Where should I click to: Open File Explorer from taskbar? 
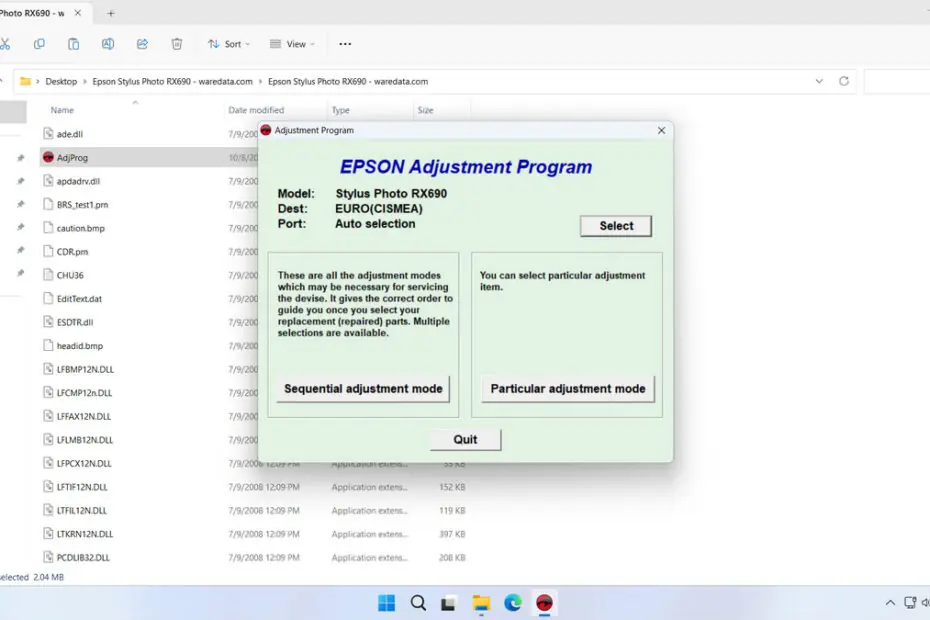click(x=481, y=603)
